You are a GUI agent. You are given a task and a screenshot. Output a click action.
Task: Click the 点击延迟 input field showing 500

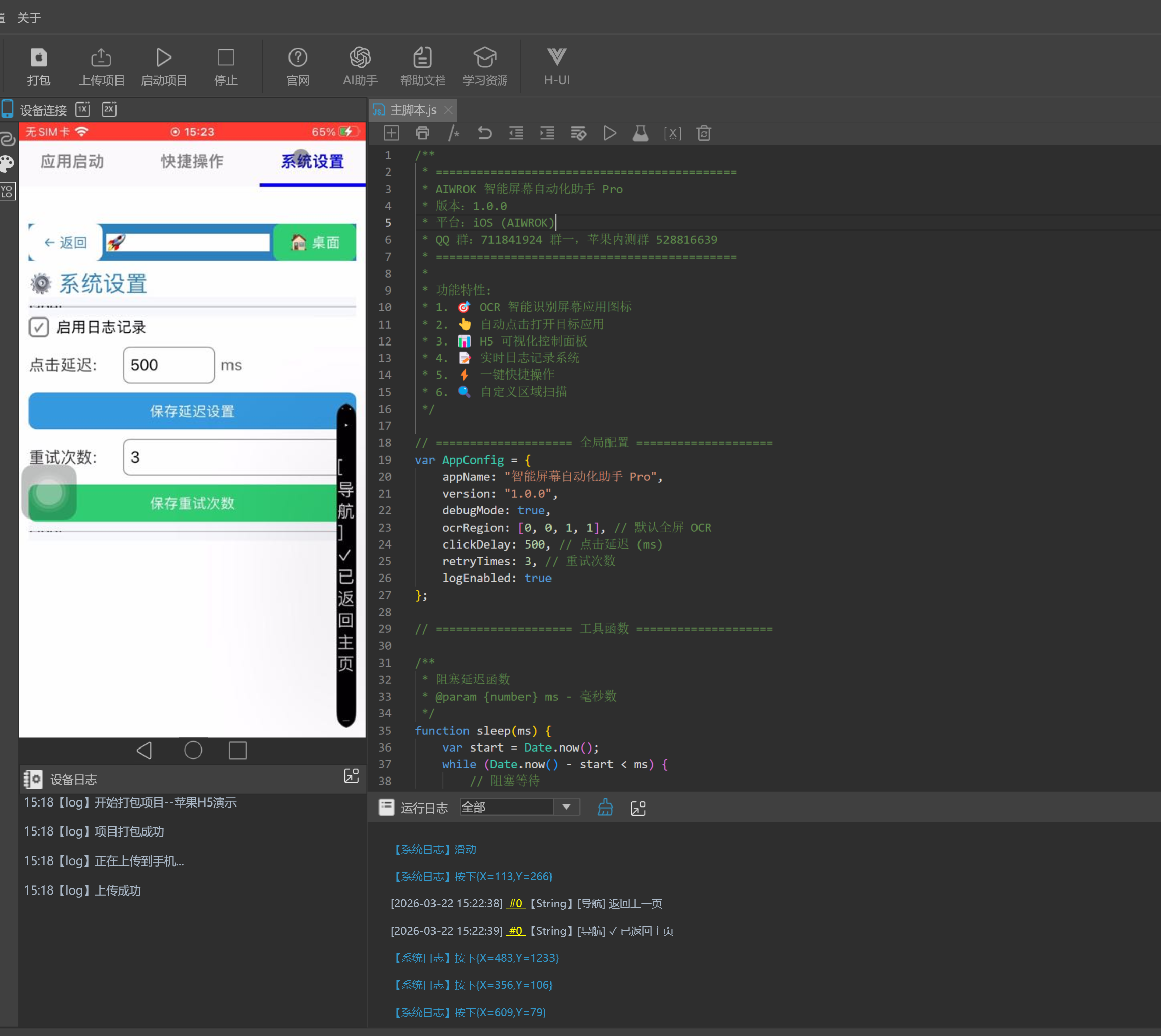168,365
